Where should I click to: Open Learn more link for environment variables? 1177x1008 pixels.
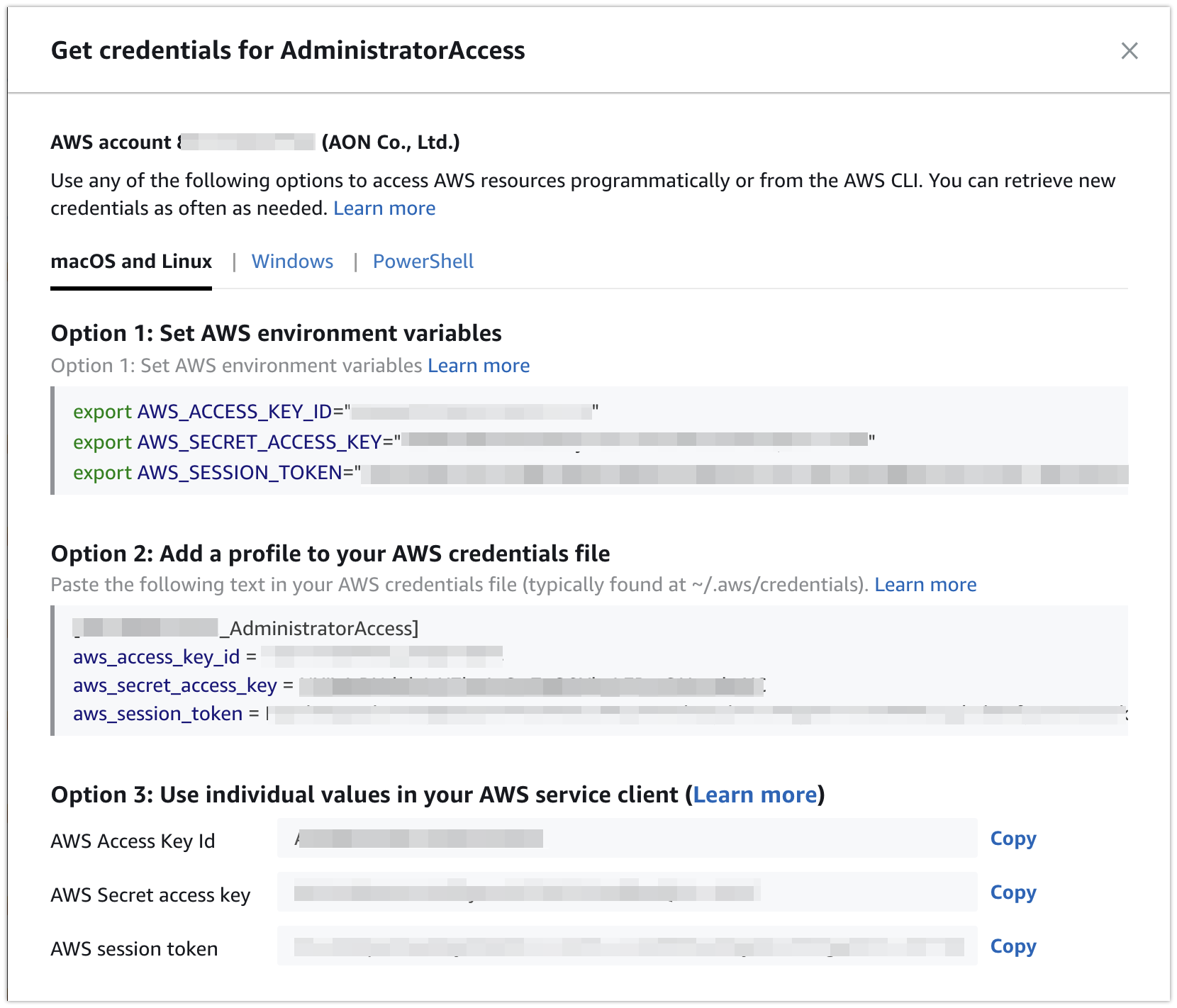tap(479, 366)
